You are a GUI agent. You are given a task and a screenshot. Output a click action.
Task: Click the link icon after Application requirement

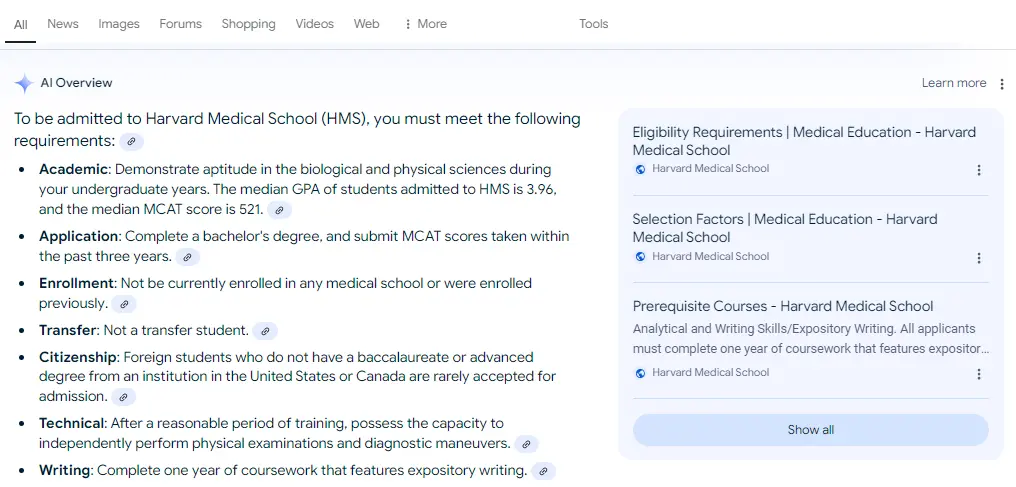[188, 257]
